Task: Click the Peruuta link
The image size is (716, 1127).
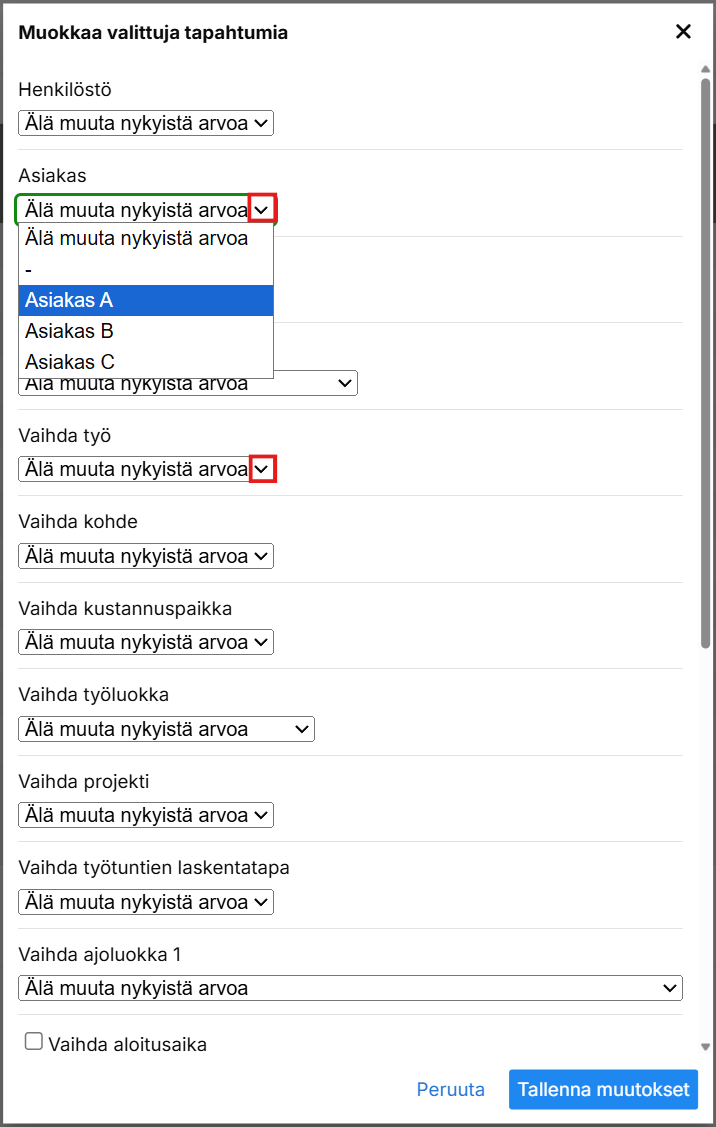Action: [x=450, y=1089]
